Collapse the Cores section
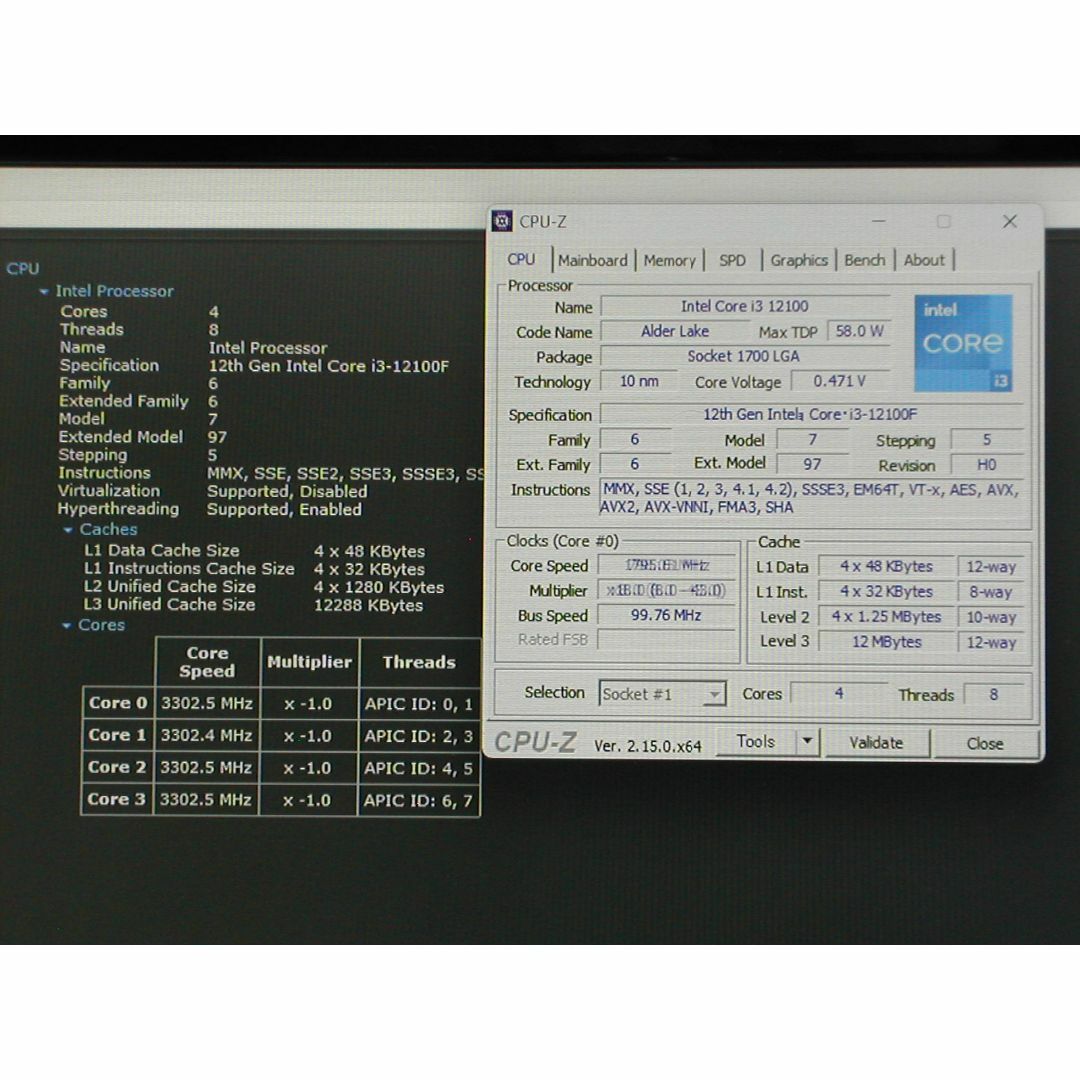1080x1080 pixels. coord(66,625)
